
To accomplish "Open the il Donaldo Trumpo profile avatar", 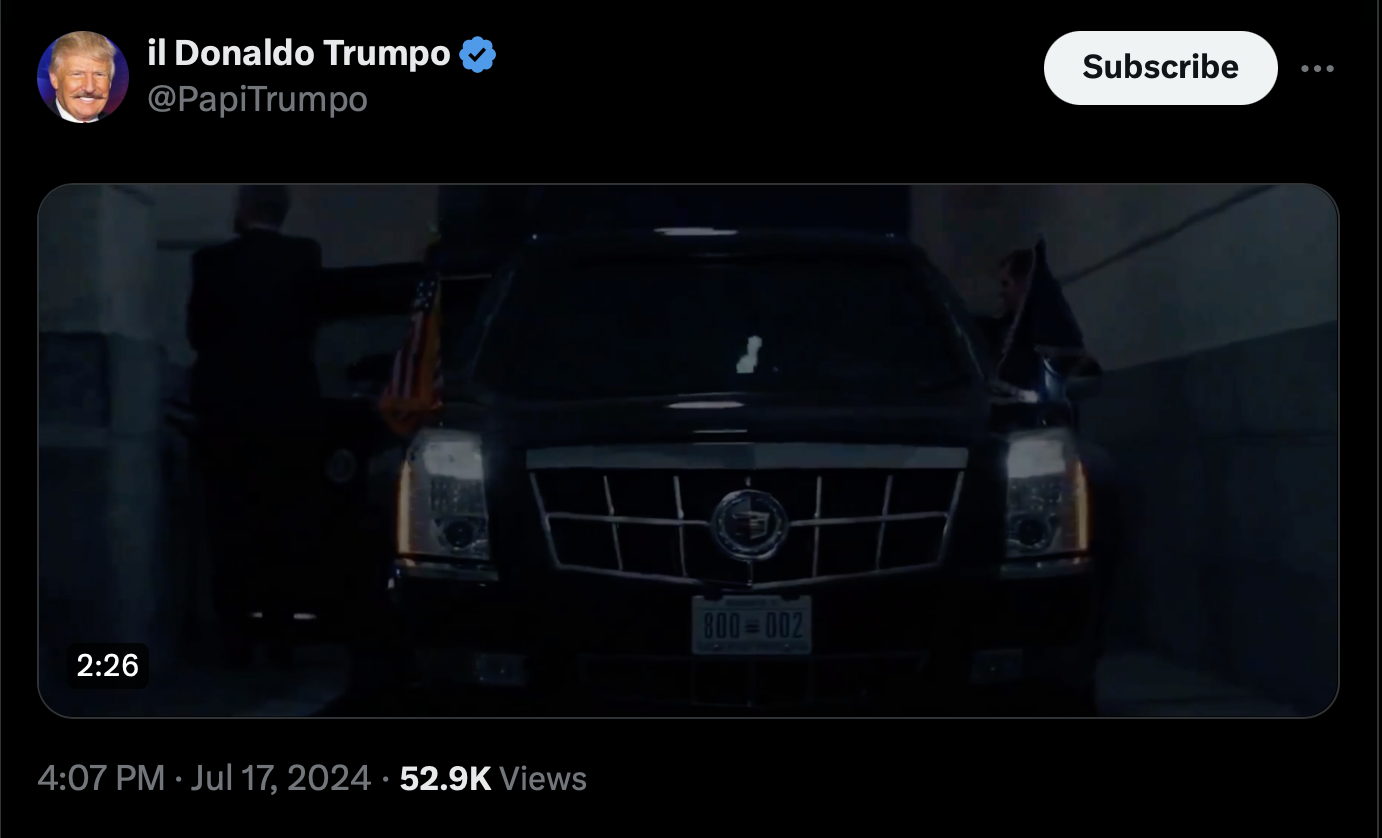I will click(x=83, y=76).
